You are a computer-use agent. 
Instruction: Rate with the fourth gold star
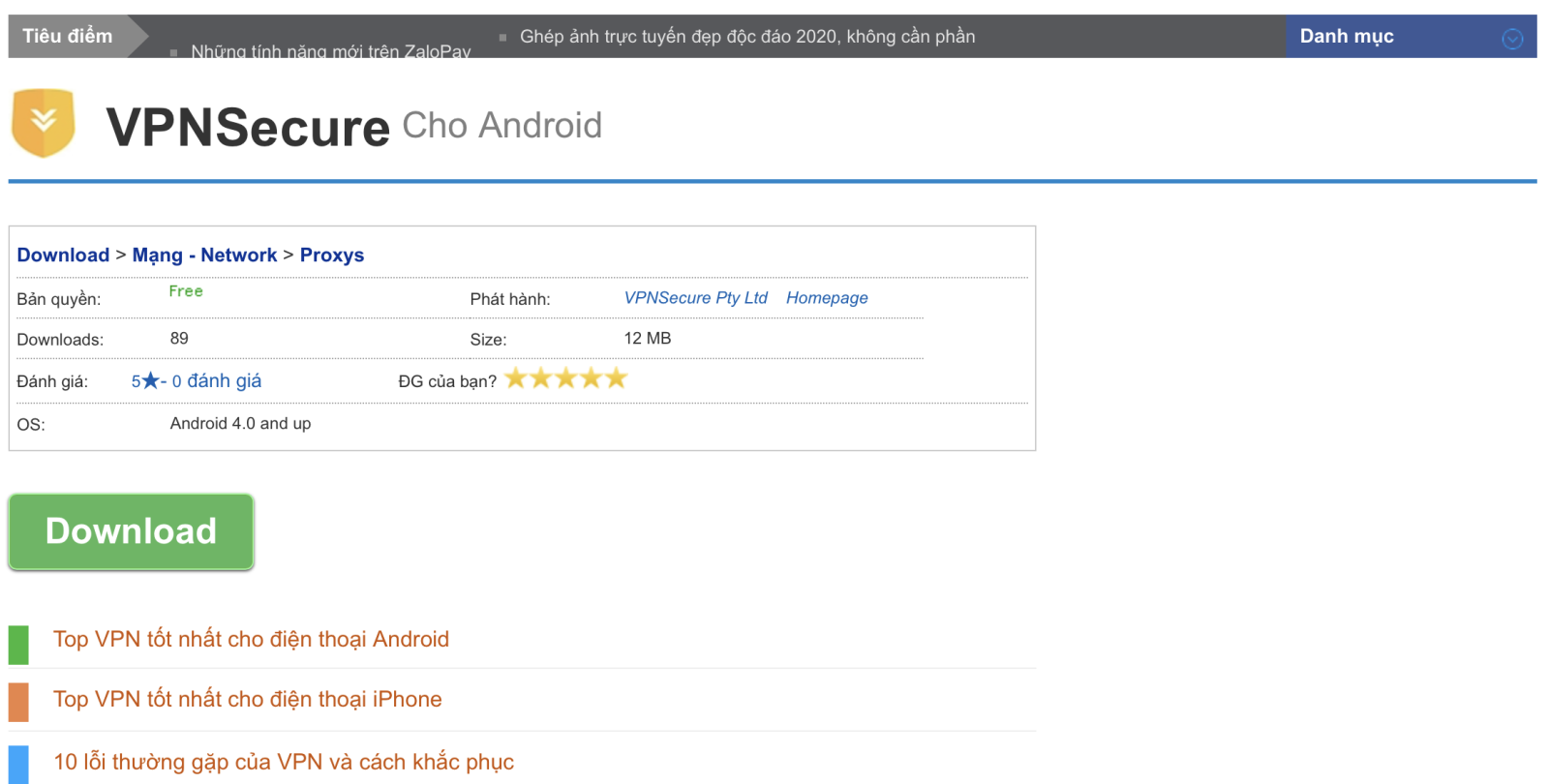coord(592,378)
